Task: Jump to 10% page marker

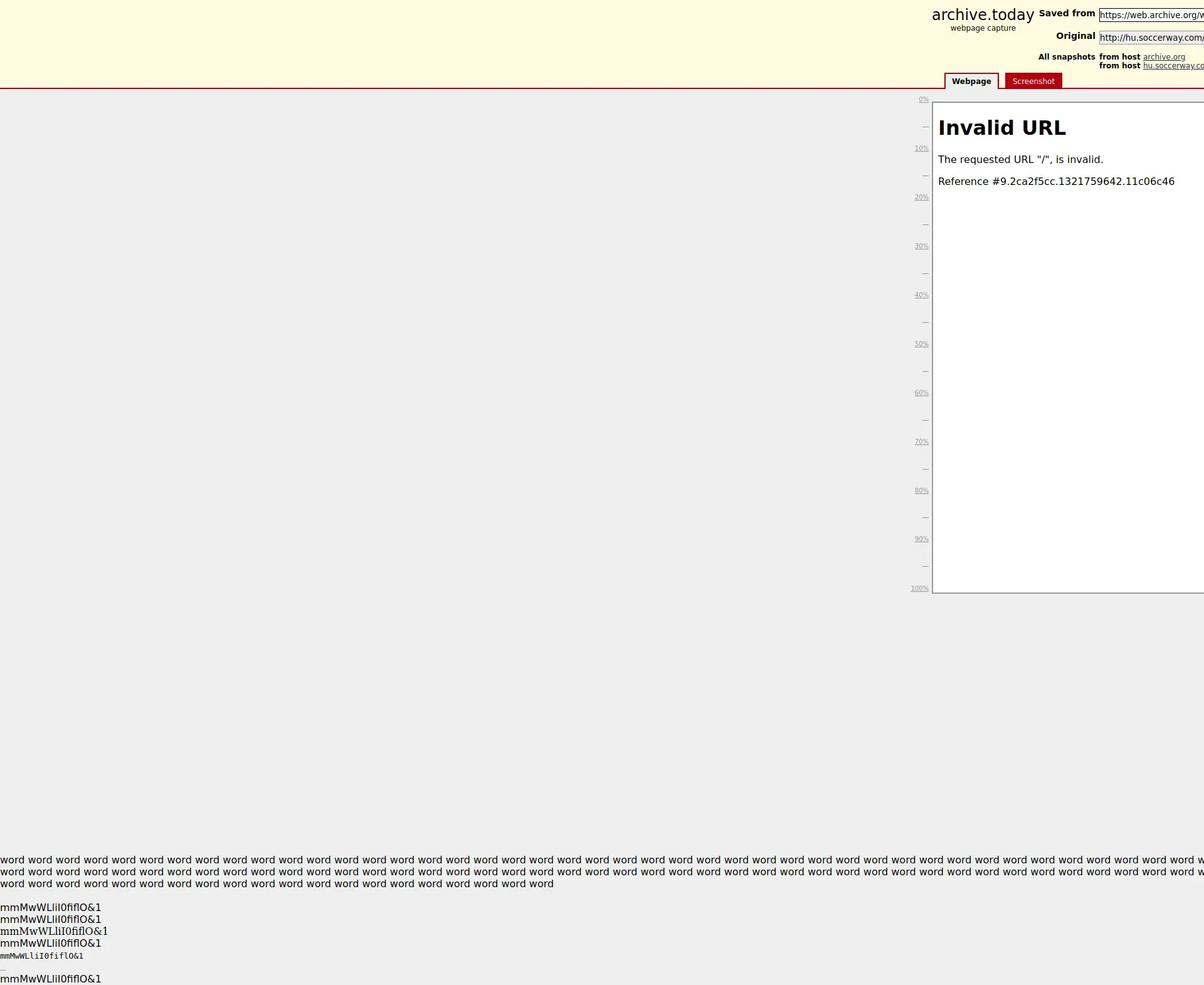Action: [x=921, y=149]
